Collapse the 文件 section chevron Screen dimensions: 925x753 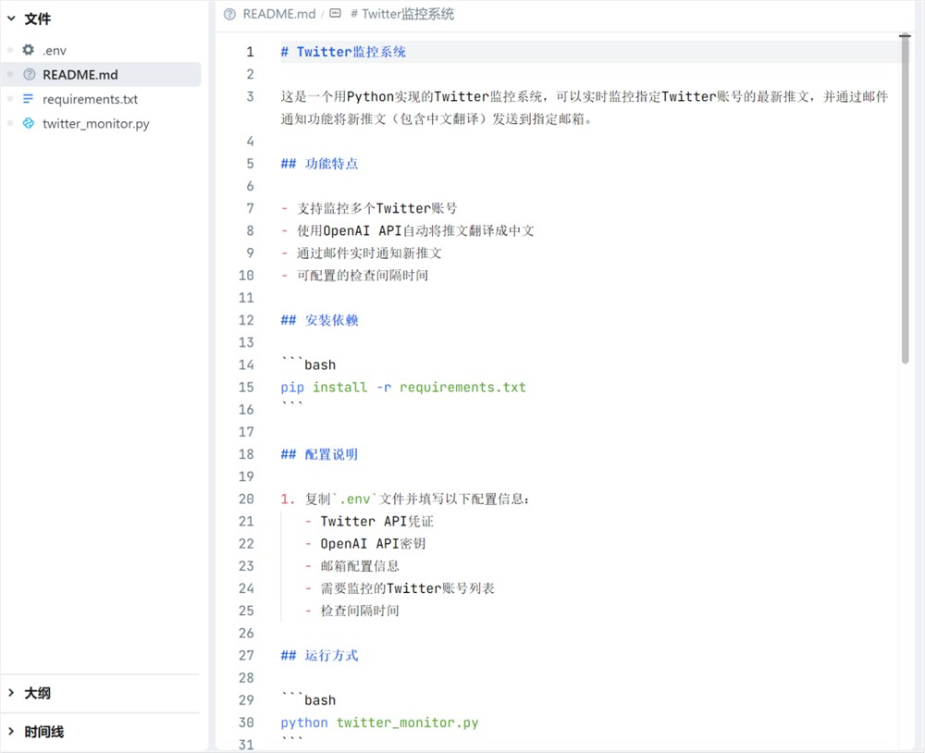pos(11,19)
